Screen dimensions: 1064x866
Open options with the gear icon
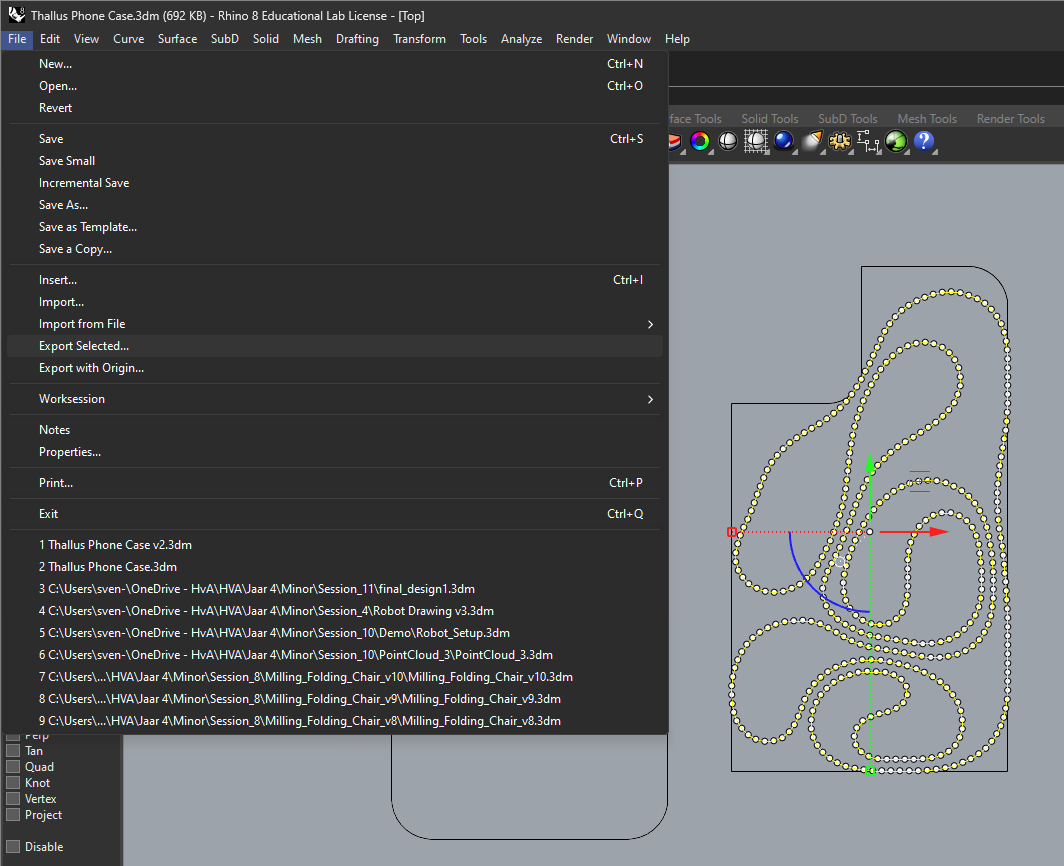tap(840, 141)
